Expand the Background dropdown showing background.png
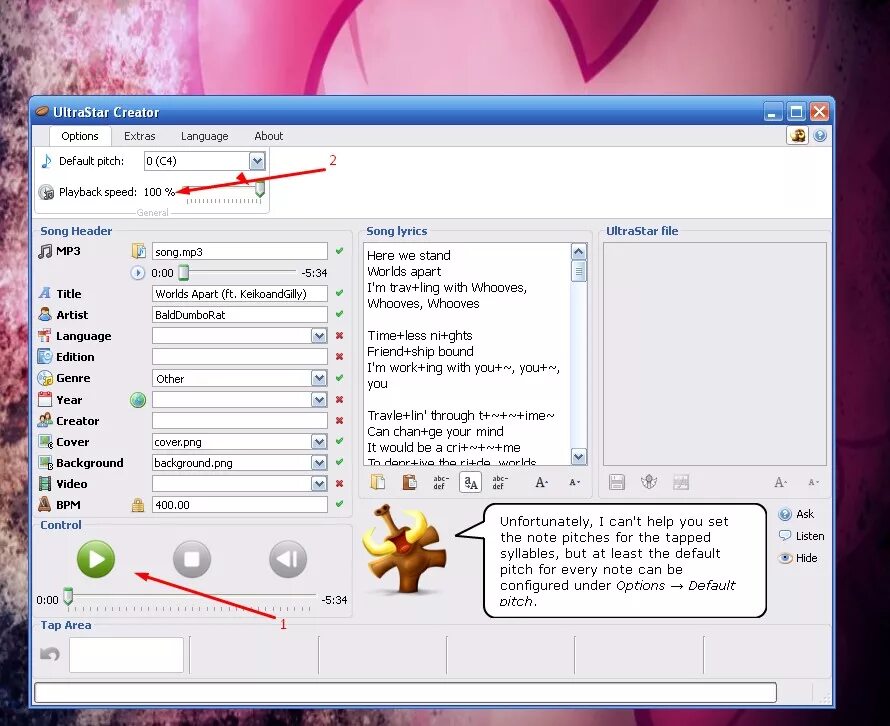The image size is (890, 726). (319, 463)
